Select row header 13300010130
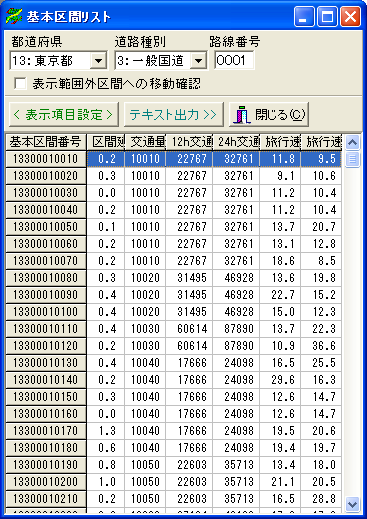Viewport: 367px width, 519px height. coord(46,363)
